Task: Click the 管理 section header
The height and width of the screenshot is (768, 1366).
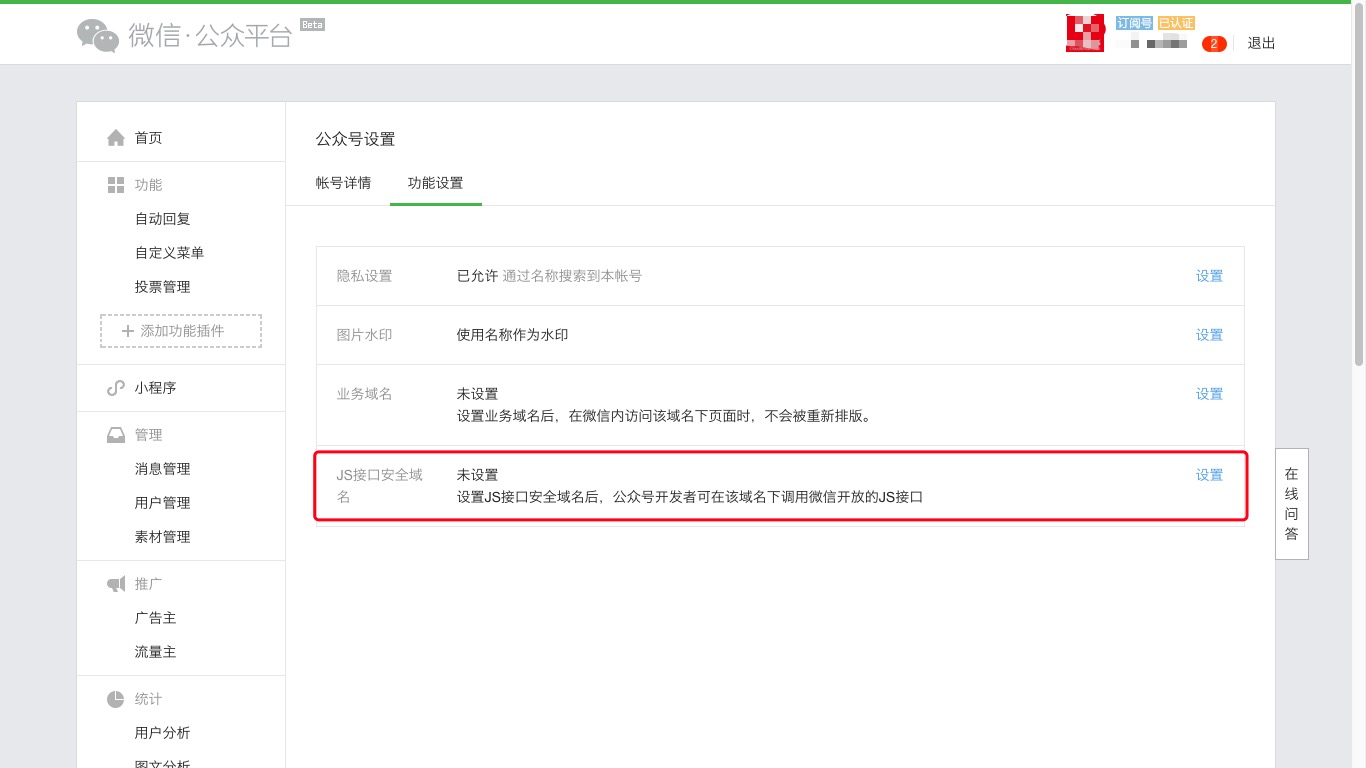Action: 149,435
